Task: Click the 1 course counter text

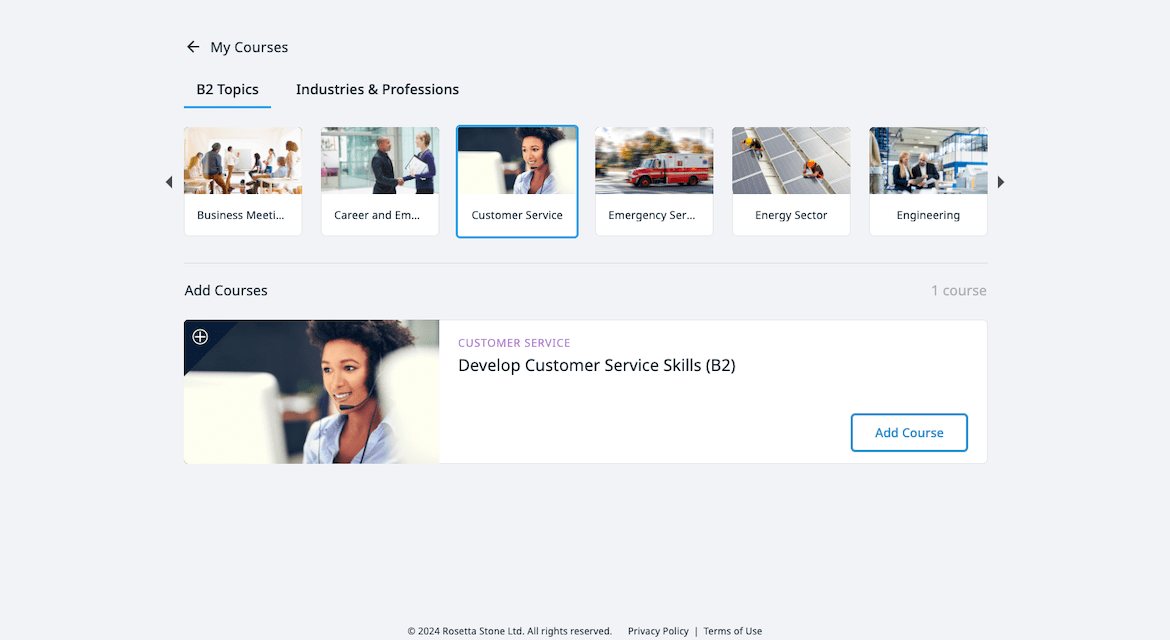Action: (x=959, y=290)
